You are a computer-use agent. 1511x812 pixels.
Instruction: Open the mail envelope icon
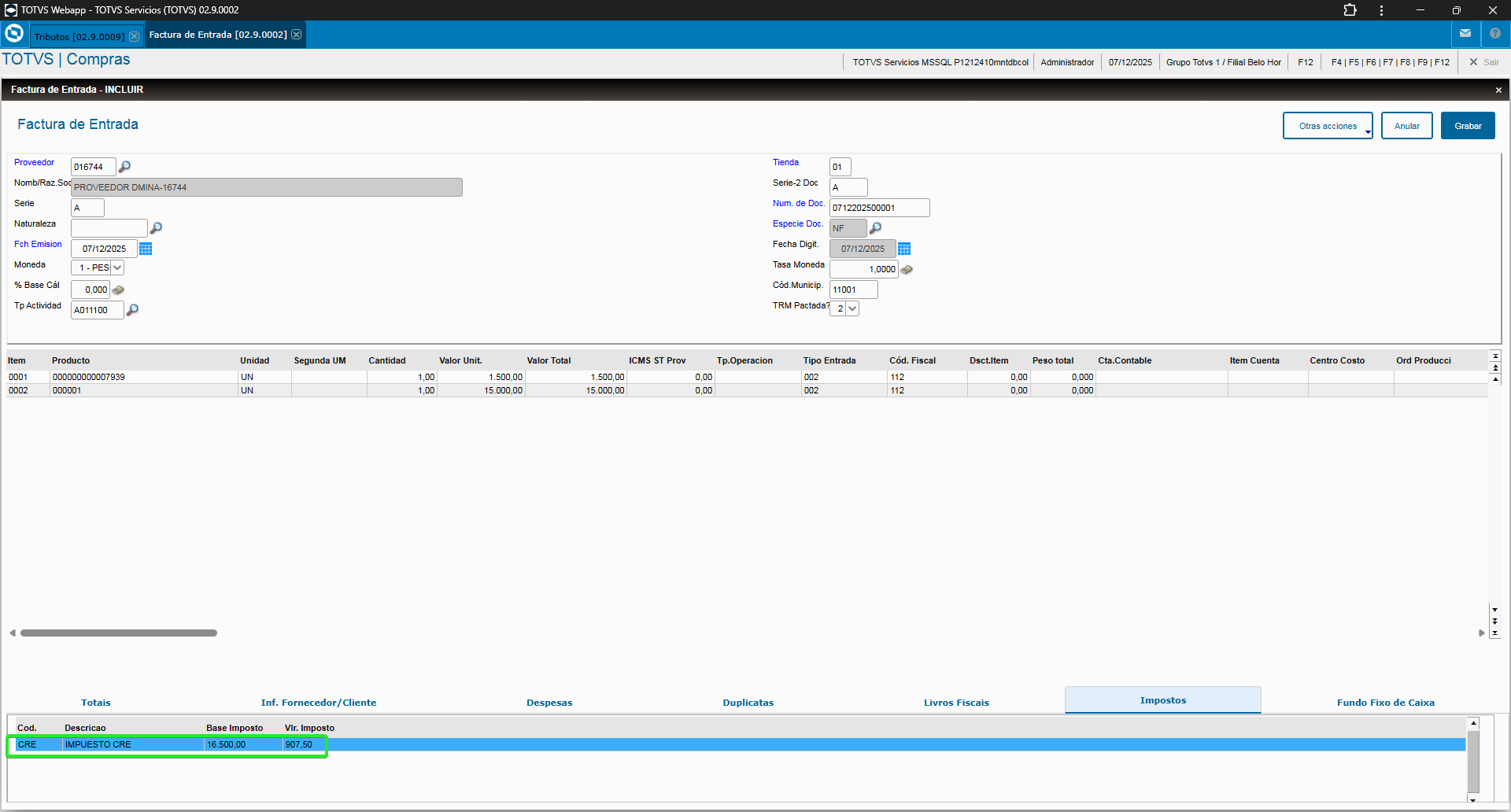(x=1465, y=34)
